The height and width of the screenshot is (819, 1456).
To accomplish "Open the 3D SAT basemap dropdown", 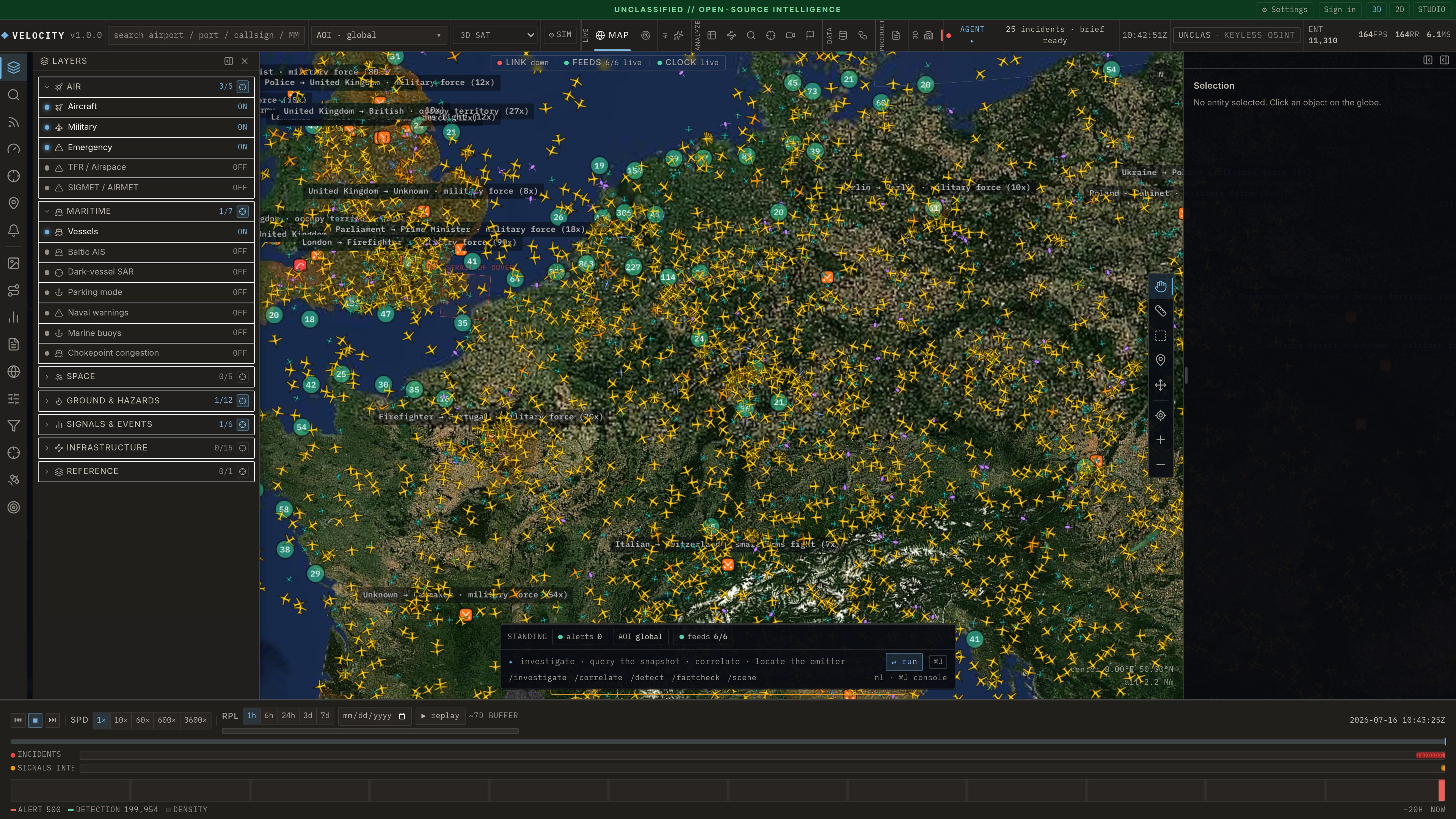I will click(x=496, y=35).
